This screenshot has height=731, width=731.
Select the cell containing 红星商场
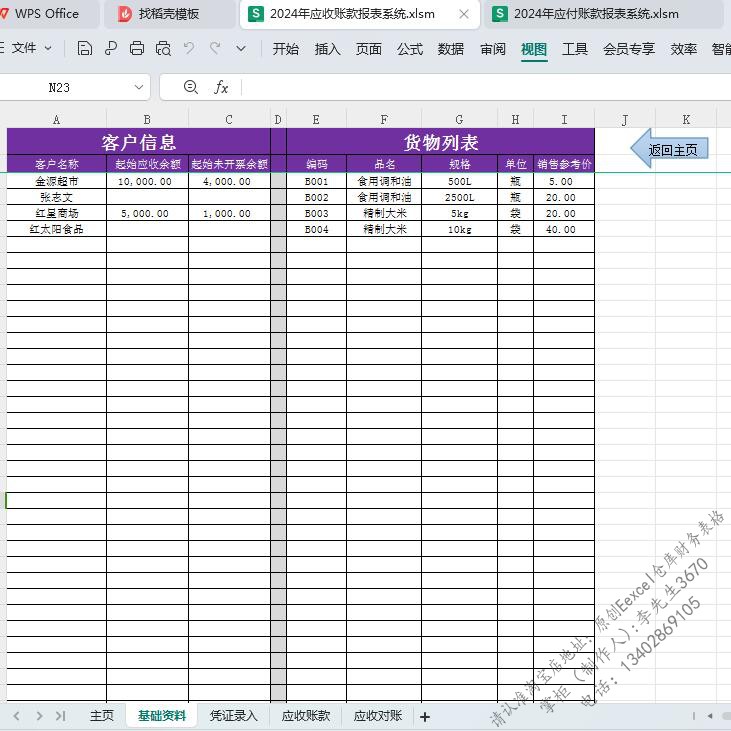56,213
